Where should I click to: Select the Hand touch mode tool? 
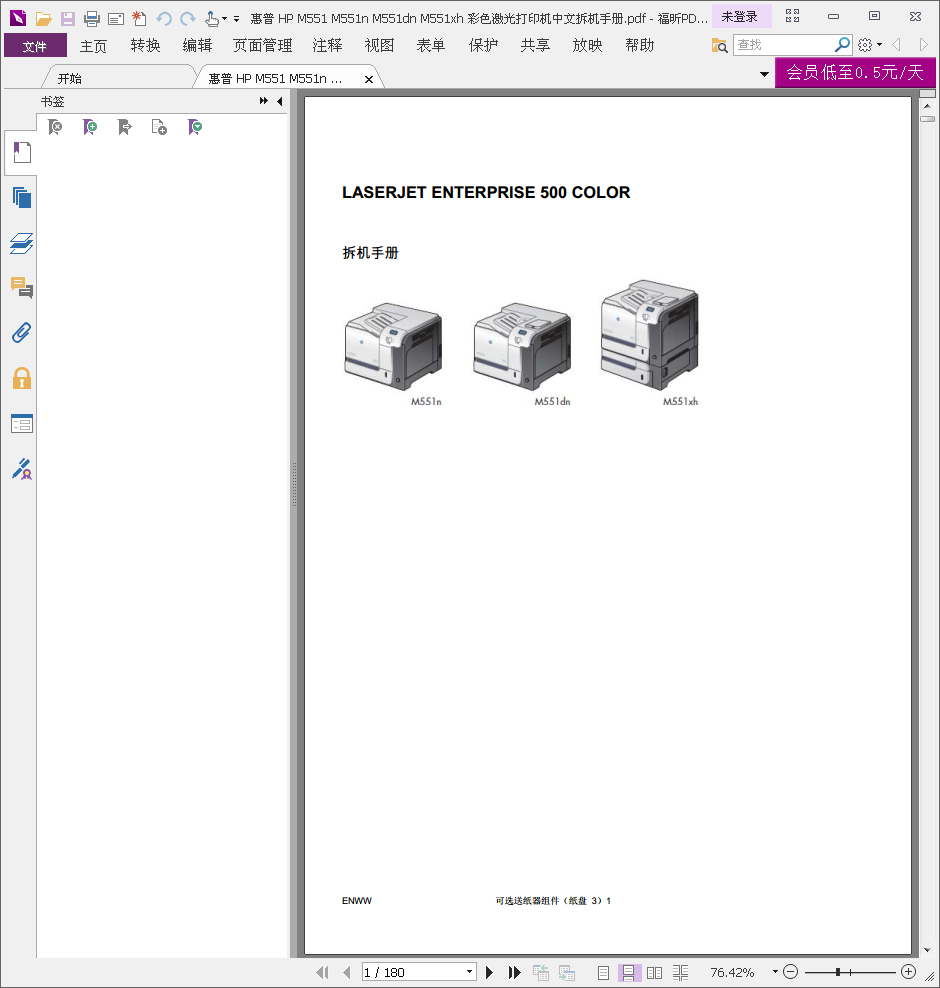212,19
